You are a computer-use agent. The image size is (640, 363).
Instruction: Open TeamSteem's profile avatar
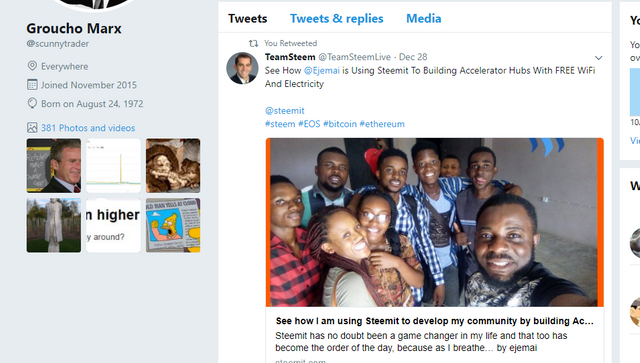[242, 68]
